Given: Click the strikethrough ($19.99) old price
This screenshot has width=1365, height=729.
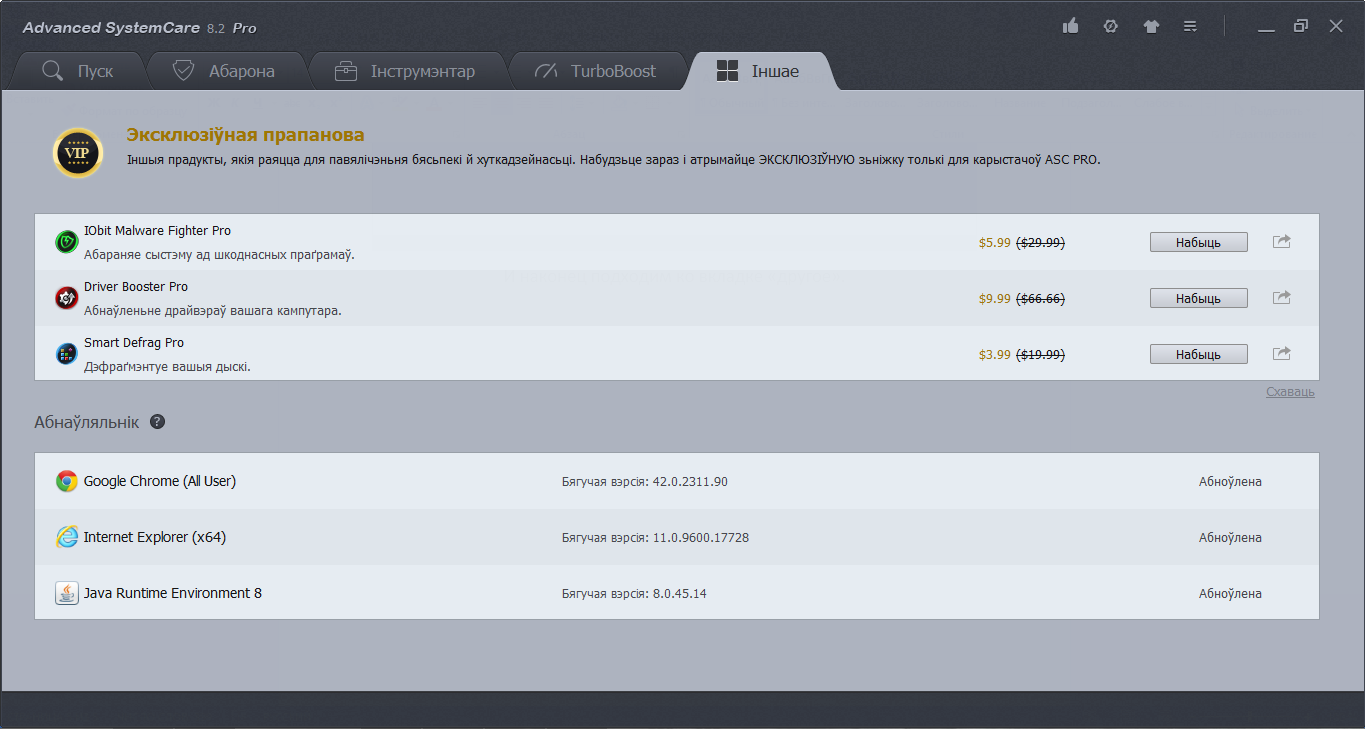Looking at the screenshot, I should 1041,355.
